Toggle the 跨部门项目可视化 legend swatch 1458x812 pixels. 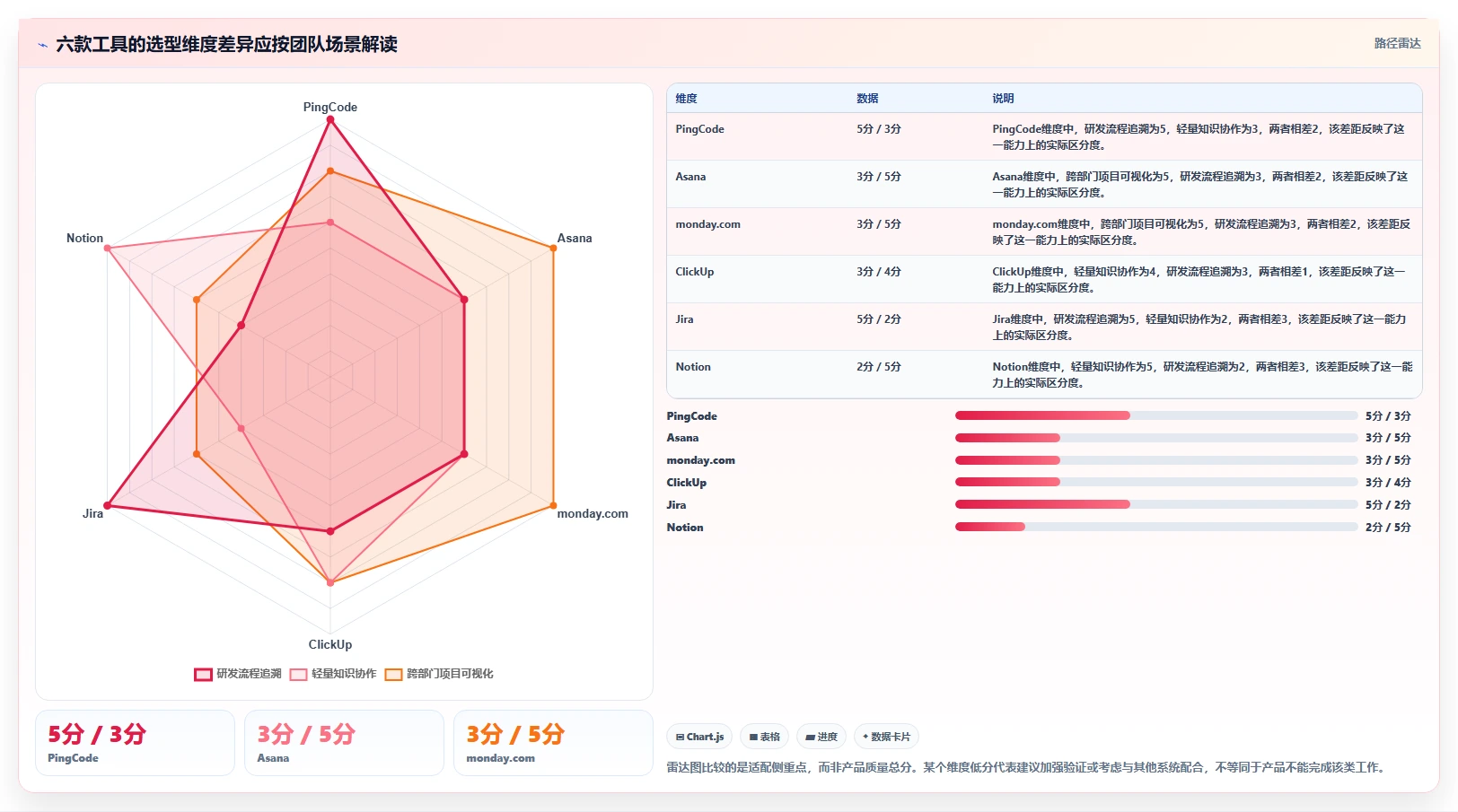pyautogui.click(x=393, y=675)
